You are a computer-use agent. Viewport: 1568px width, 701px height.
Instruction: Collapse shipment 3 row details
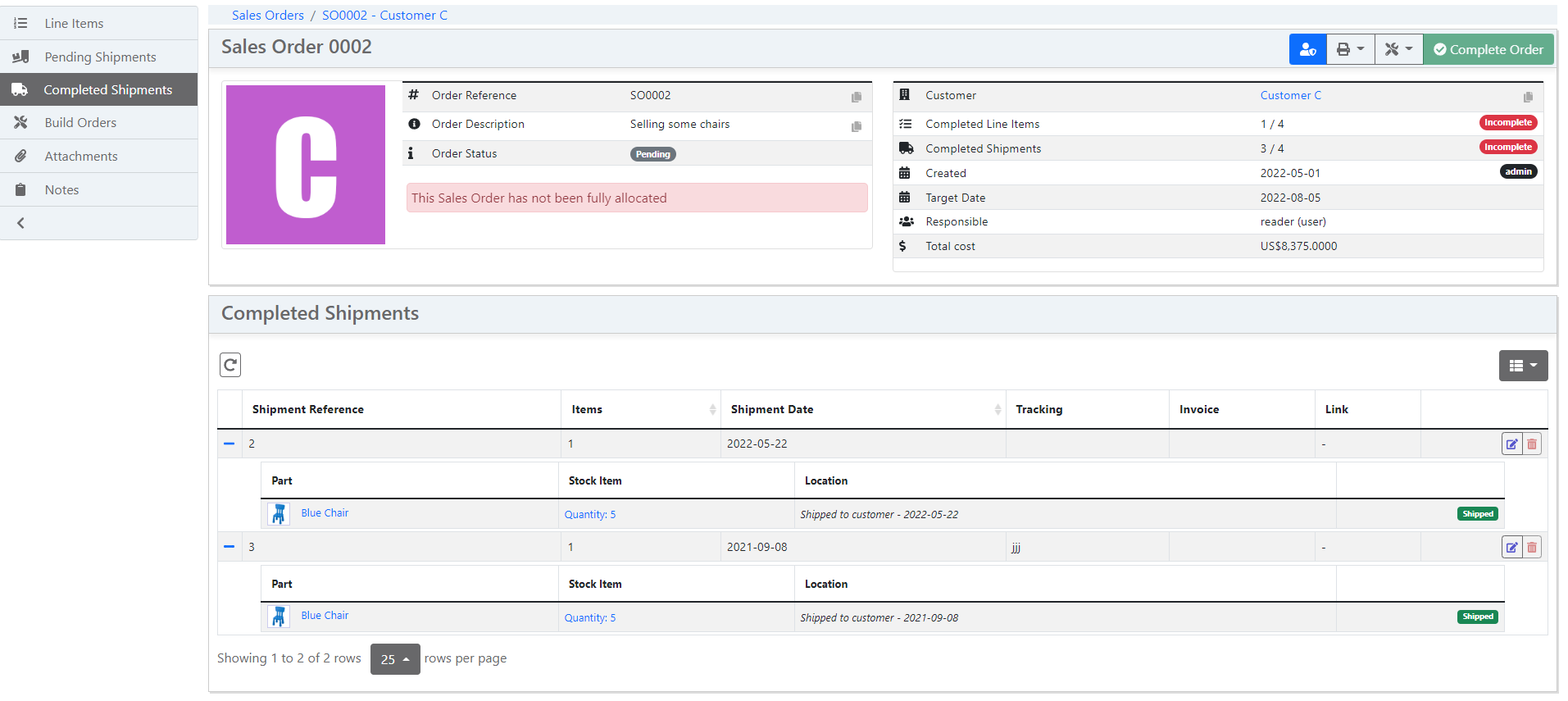[230, 547]
